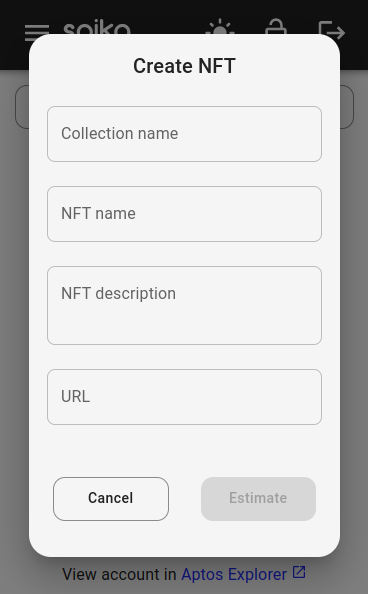Screen dimensions: 368x594
Task: Click into the NFT description text area
Action: [184, 305]
